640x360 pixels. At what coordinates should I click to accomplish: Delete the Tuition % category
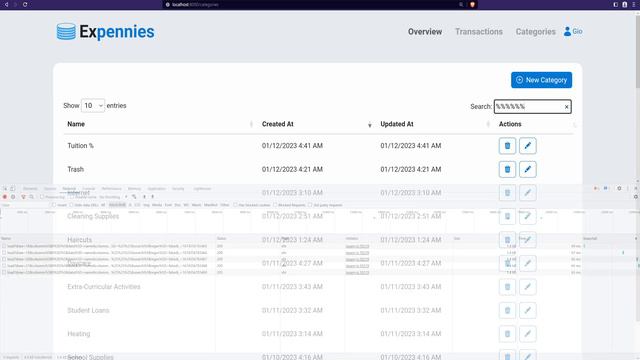point(507,146)
